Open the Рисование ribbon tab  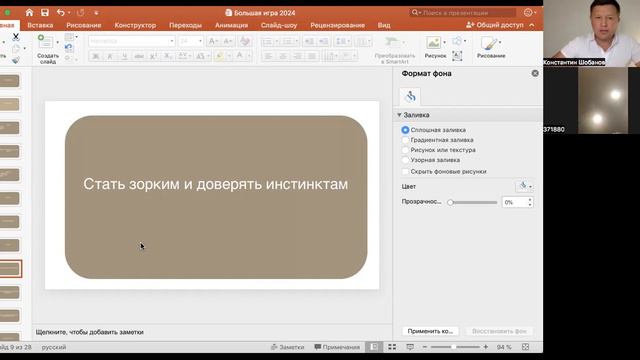84,25
